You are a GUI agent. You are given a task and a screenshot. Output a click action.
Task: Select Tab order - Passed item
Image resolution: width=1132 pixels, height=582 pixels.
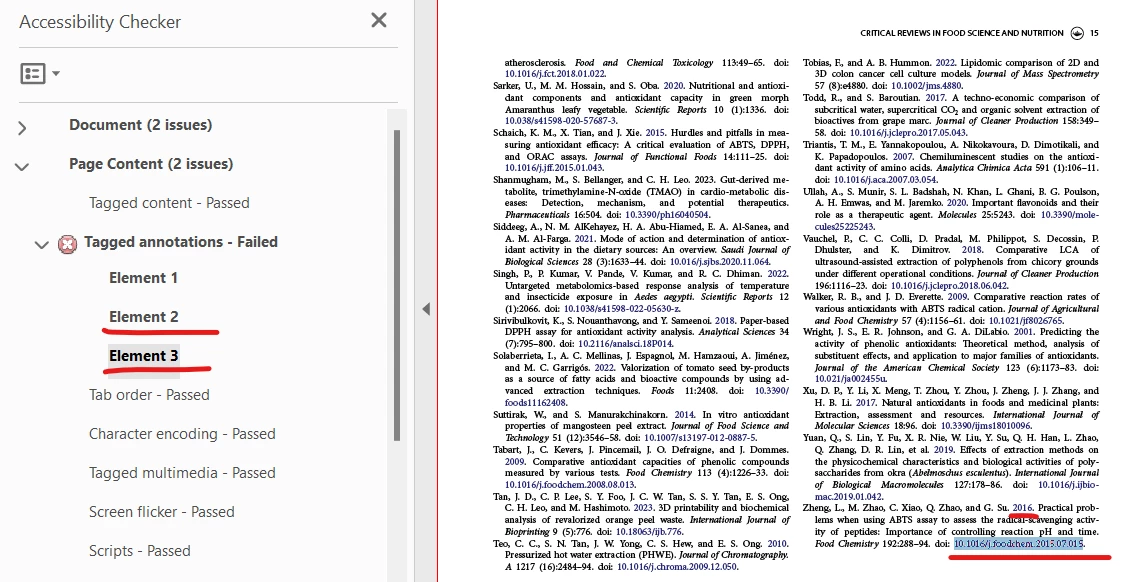[149, 395]
